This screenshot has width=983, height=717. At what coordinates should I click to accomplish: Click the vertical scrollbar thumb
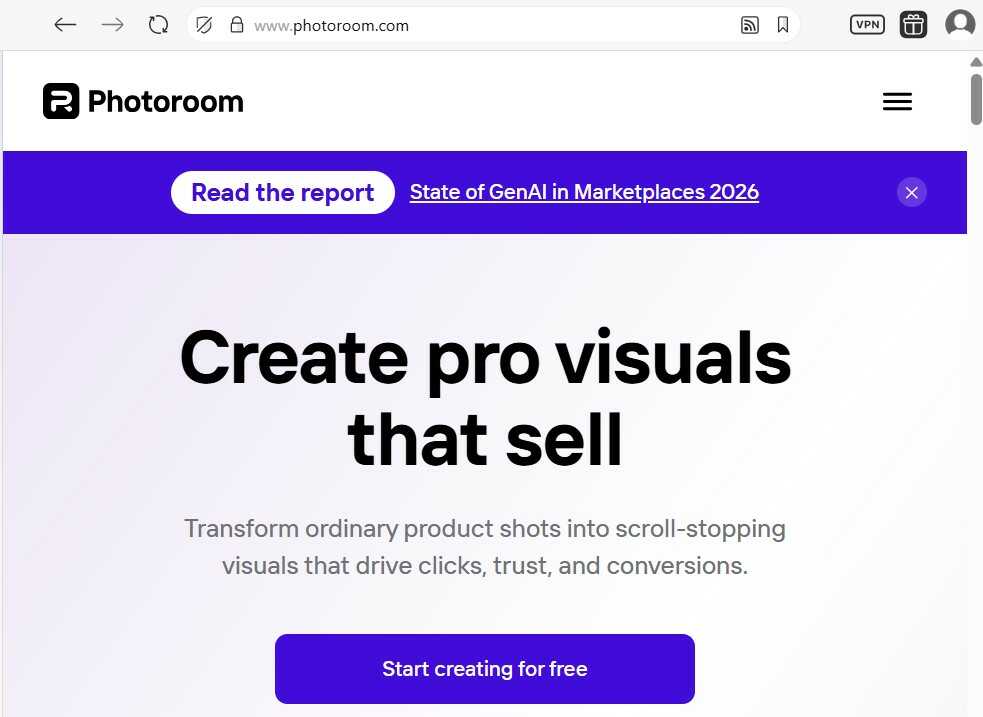click(x=976, y=99)
